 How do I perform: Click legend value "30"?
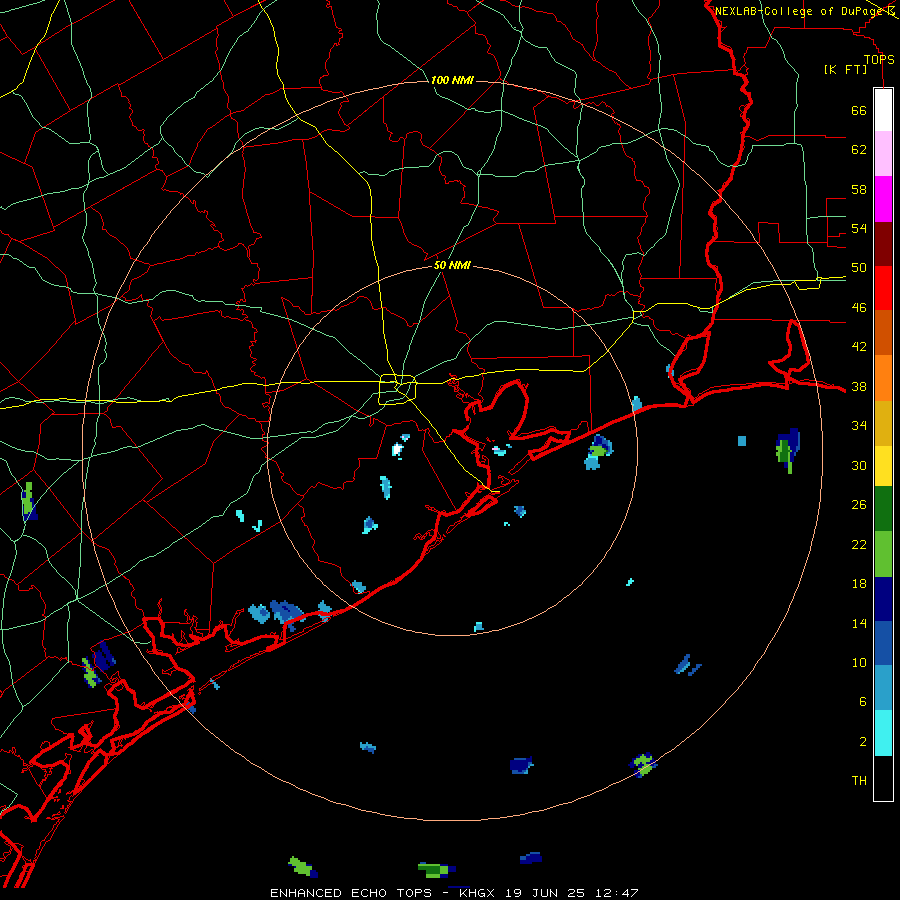coord(859,465)
